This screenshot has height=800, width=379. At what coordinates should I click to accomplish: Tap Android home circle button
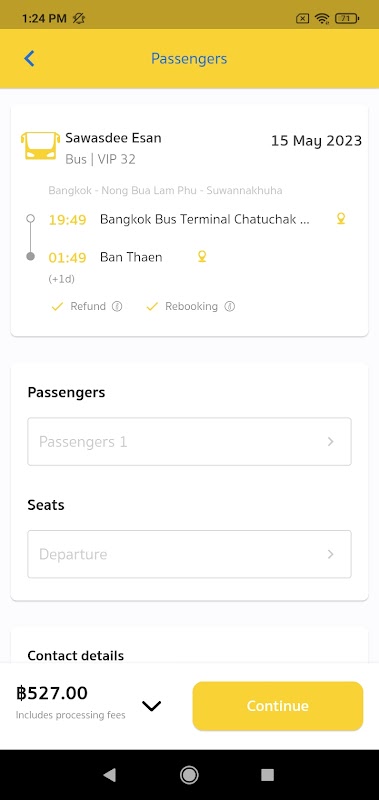189,775
